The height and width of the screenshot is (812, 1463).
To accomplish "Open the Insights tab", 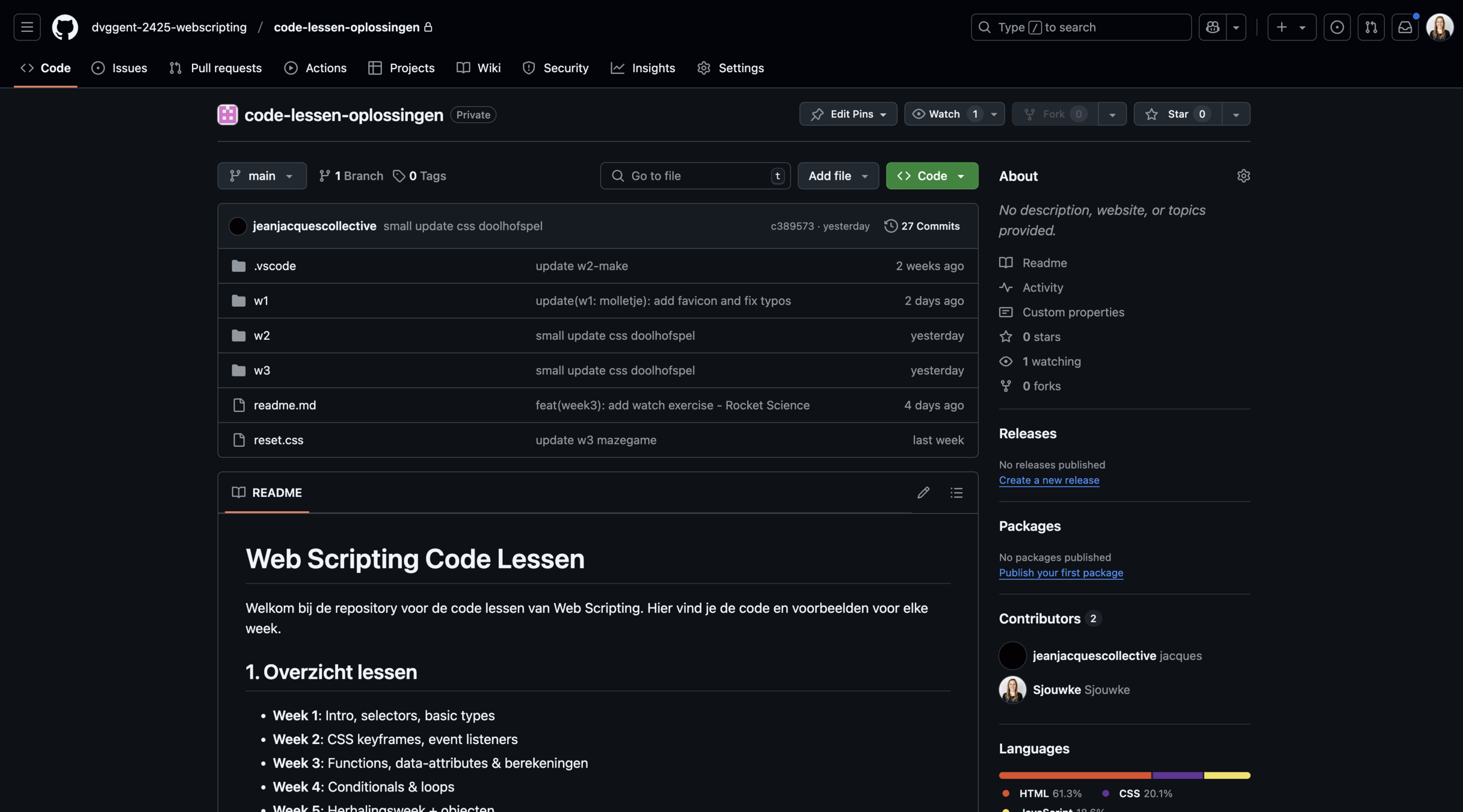I will [x=642, y=68].
